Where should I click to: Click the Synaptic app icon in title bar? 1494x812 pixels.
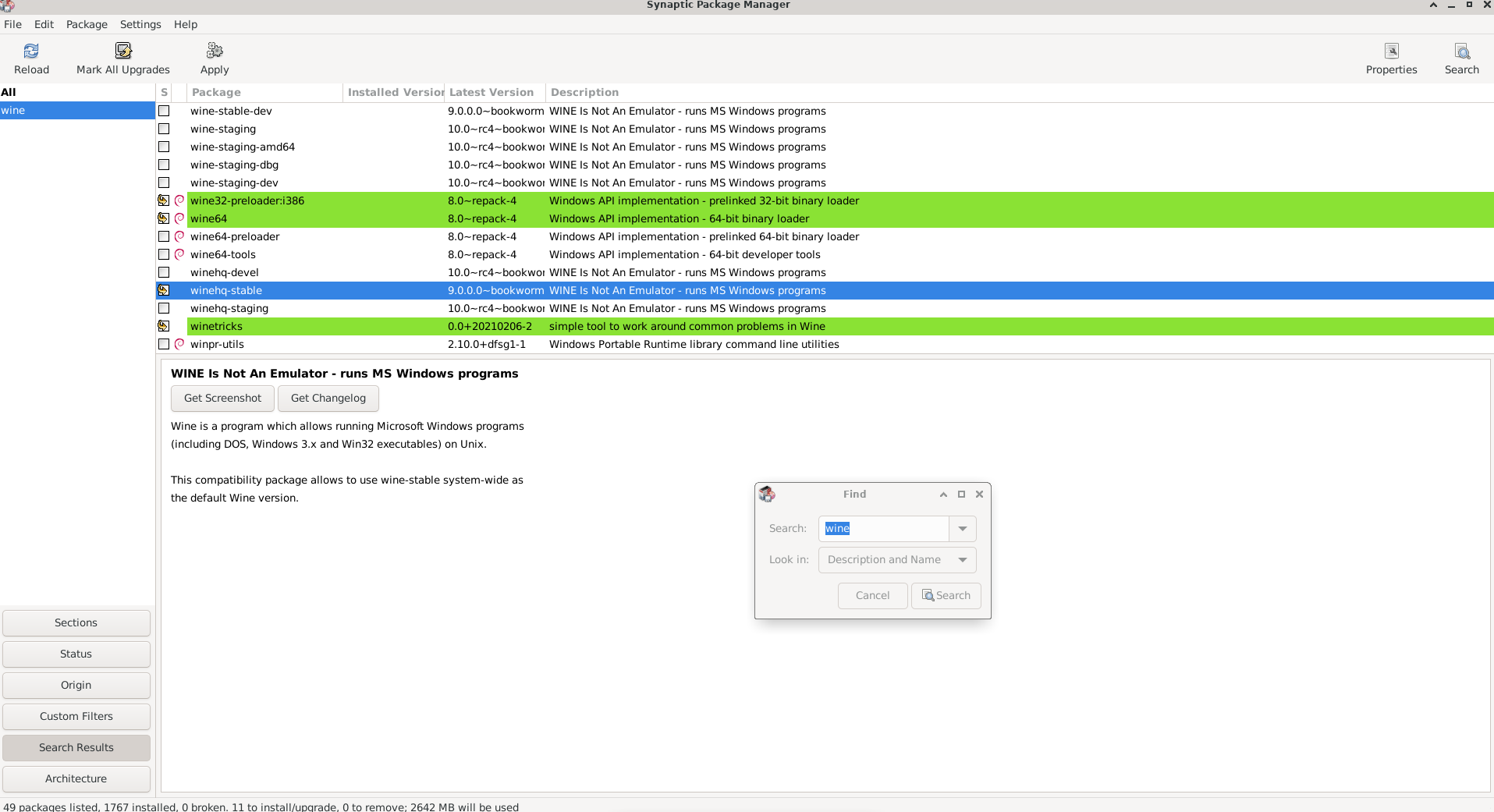pyautogui.click(x=7, y=5)
